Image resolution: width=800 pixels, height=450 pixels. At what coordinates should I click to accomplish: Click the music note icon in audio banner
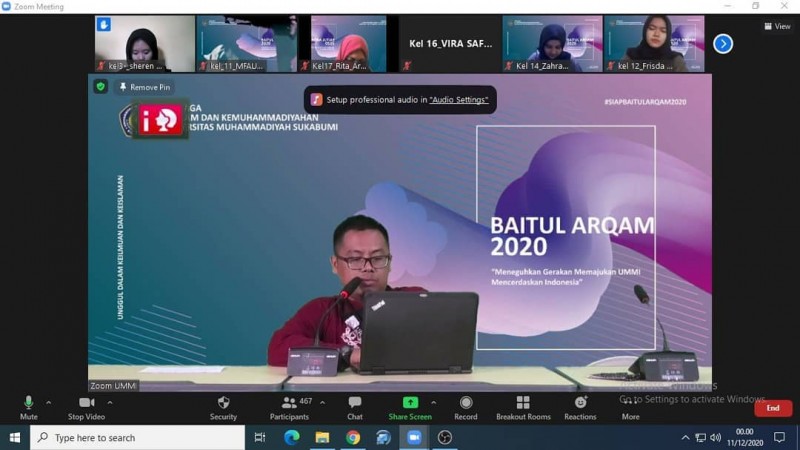pos(316,99)
